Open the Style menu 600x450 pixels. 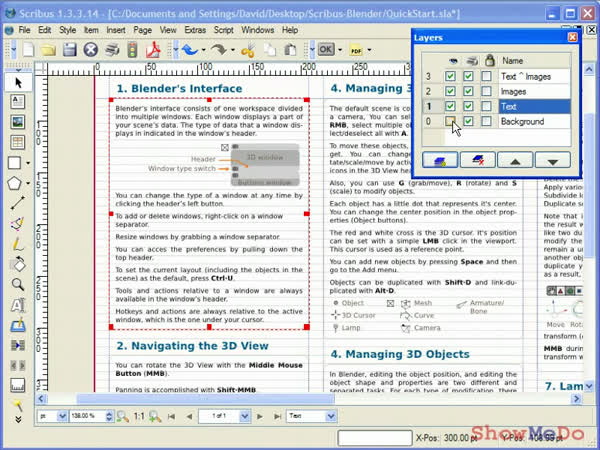tap(67, 30)
